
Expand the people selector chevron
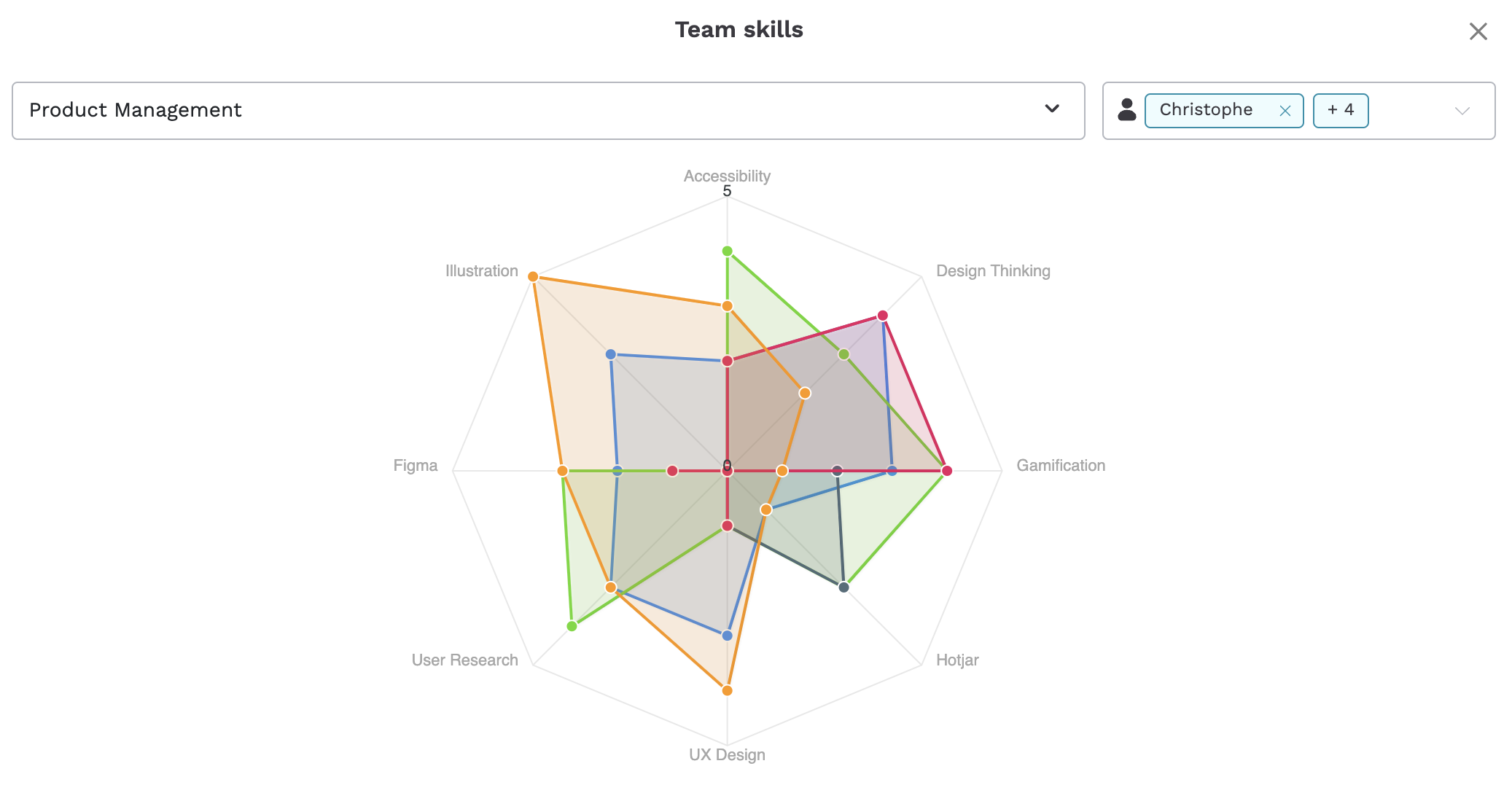click(x=1462, y=111)
